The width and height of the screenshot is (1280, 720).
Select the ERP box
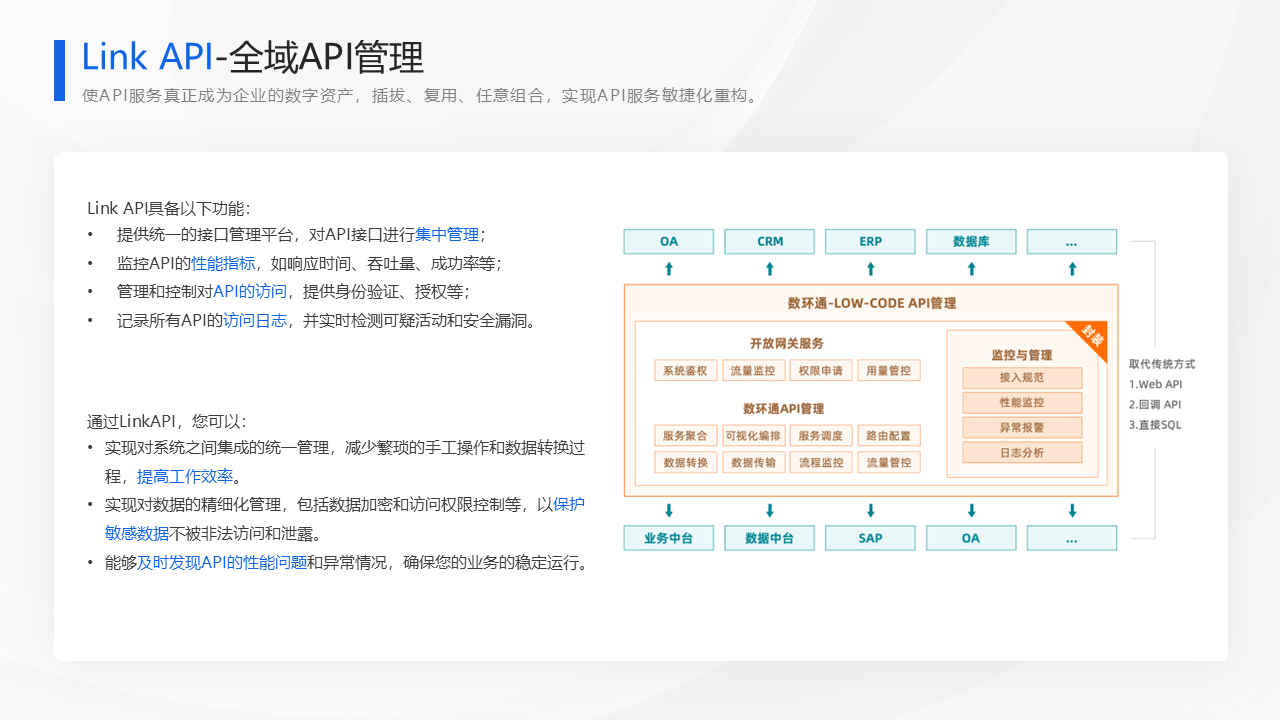pyautogui.click(x=871, y=242)
